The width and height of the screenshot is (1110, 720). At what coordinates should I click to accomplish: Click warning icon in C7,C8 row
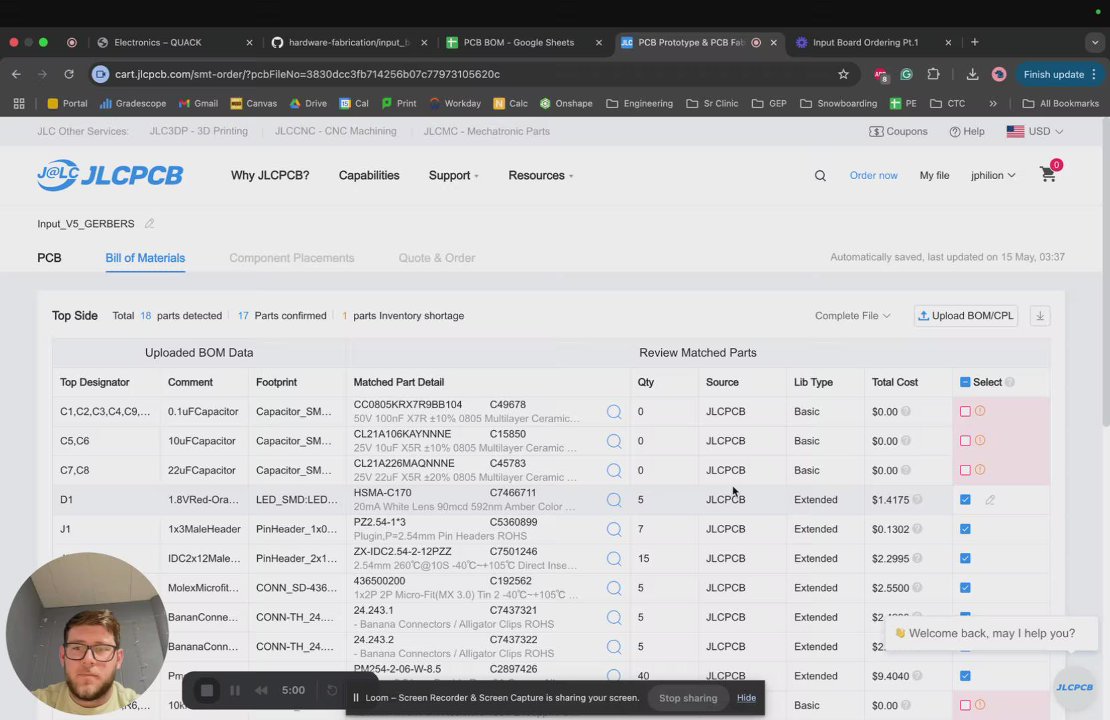(980, 469)
